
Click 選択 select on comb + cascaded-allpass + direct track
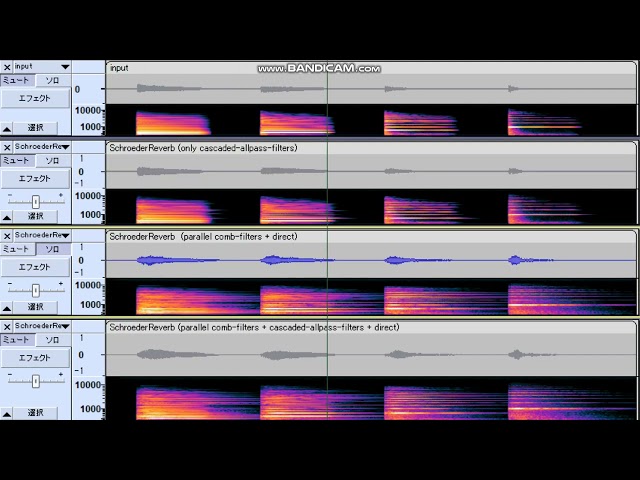(x=36, y=413)
